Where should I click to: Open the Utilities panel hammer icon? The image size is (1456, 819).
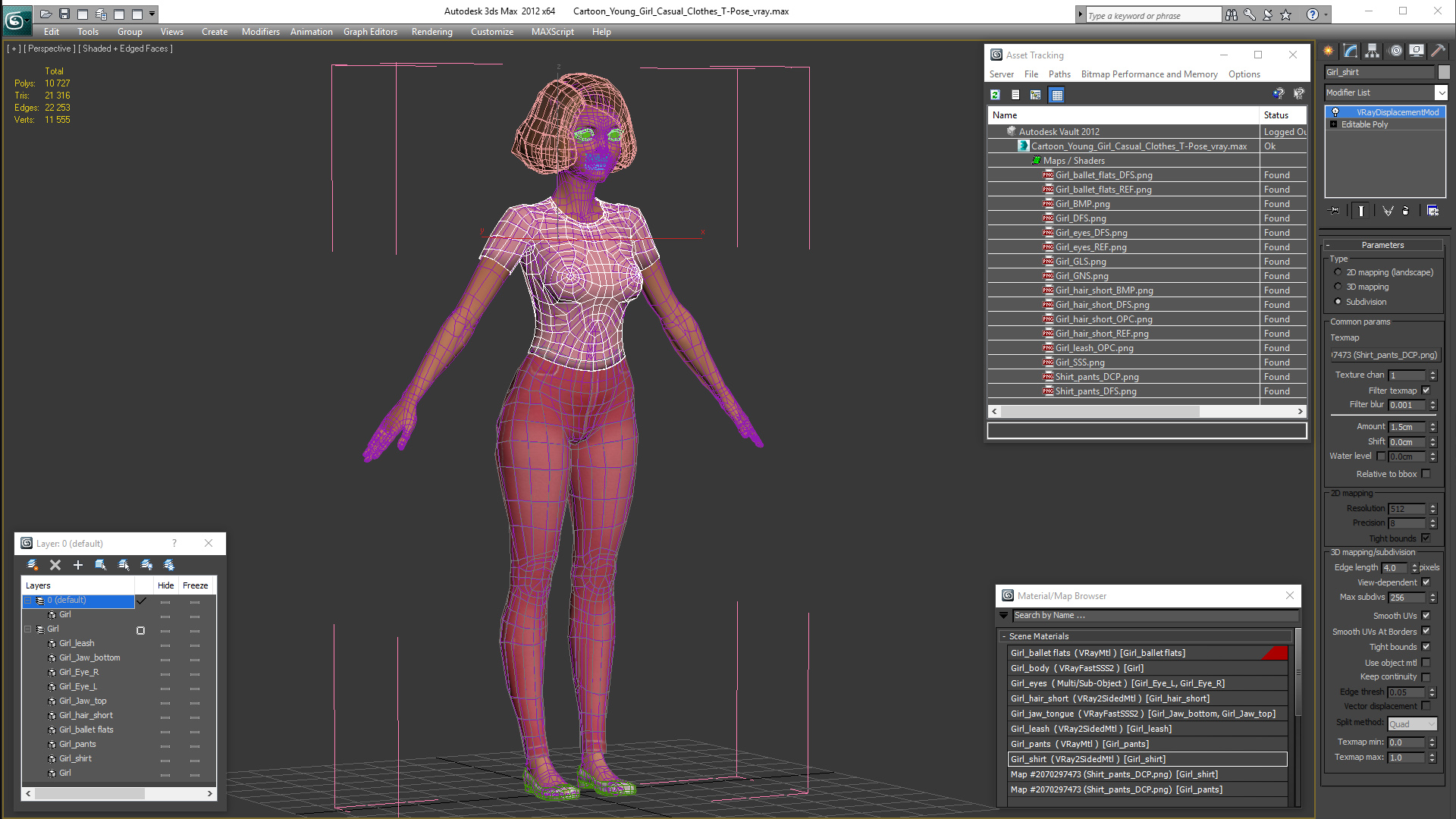point(1438,51)
